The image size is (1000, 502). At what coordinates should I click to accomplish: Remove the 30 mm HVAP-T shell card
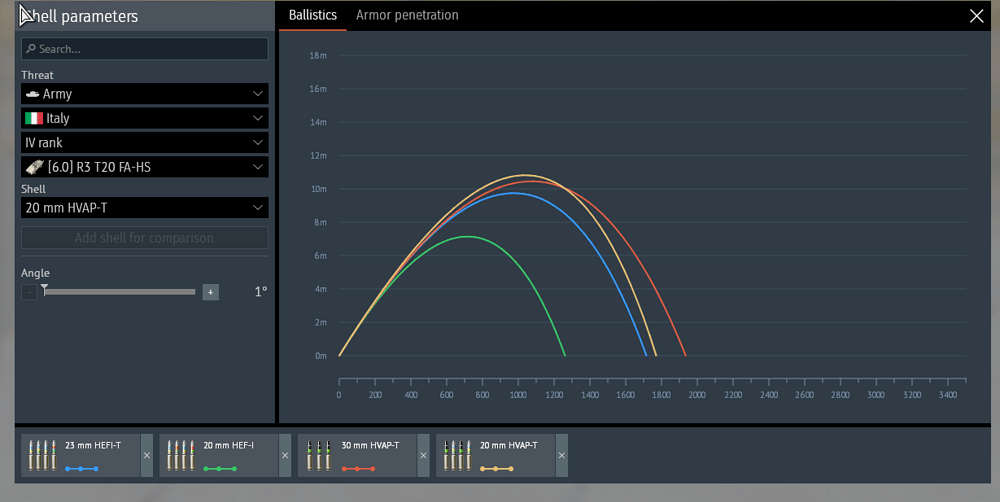click(x=423, y=455)
